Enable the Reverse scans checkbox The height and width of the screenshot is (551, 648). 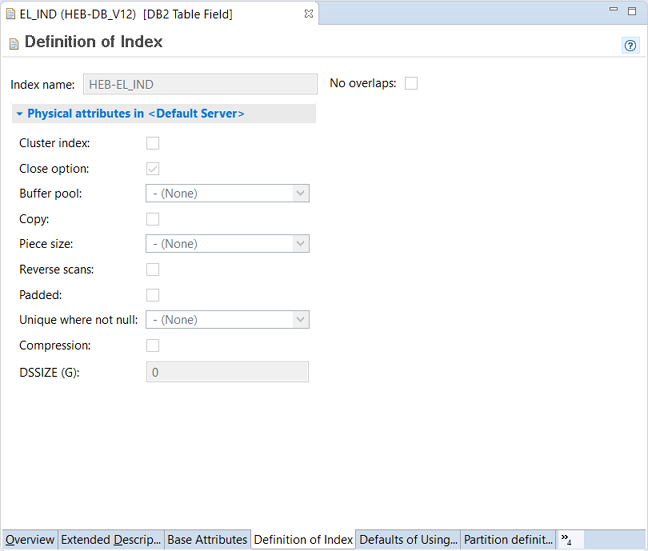(x=153, y=269)
